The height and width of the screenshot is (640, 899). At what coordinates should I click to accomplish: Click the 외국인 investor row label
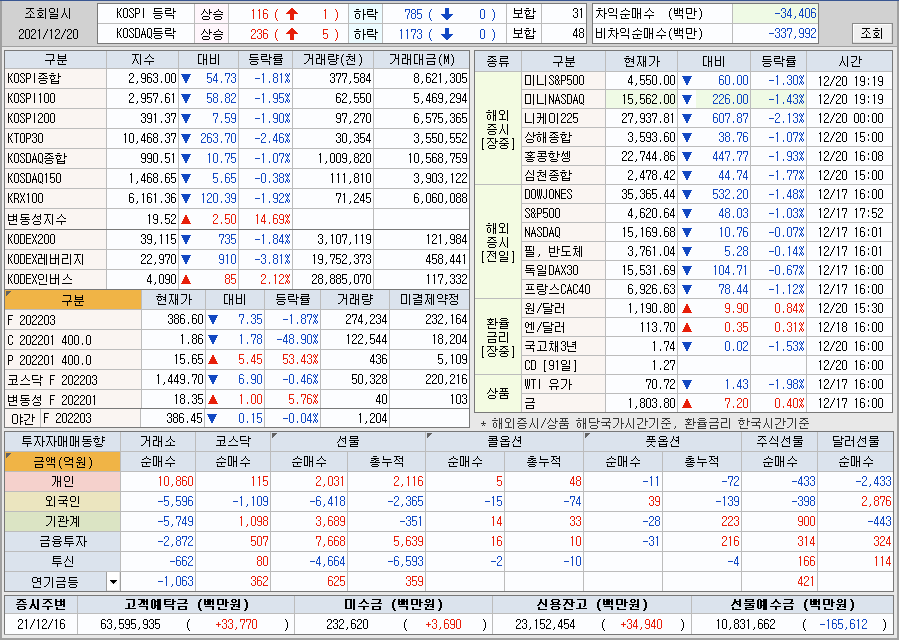[62, 502]
